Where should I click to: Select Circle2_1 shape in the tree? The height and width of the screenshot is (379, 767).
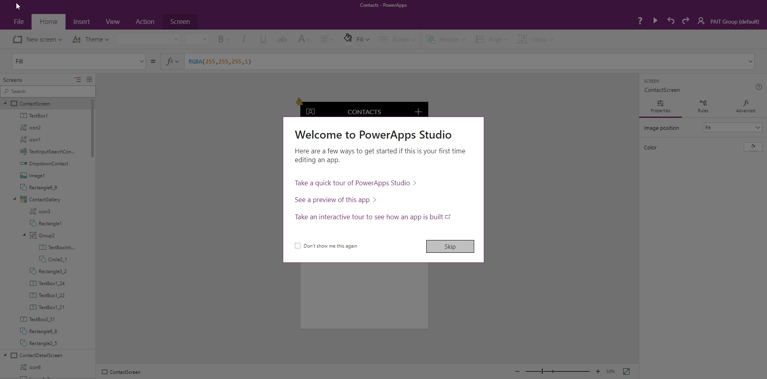pyautogui.click(x=58, y=259)
